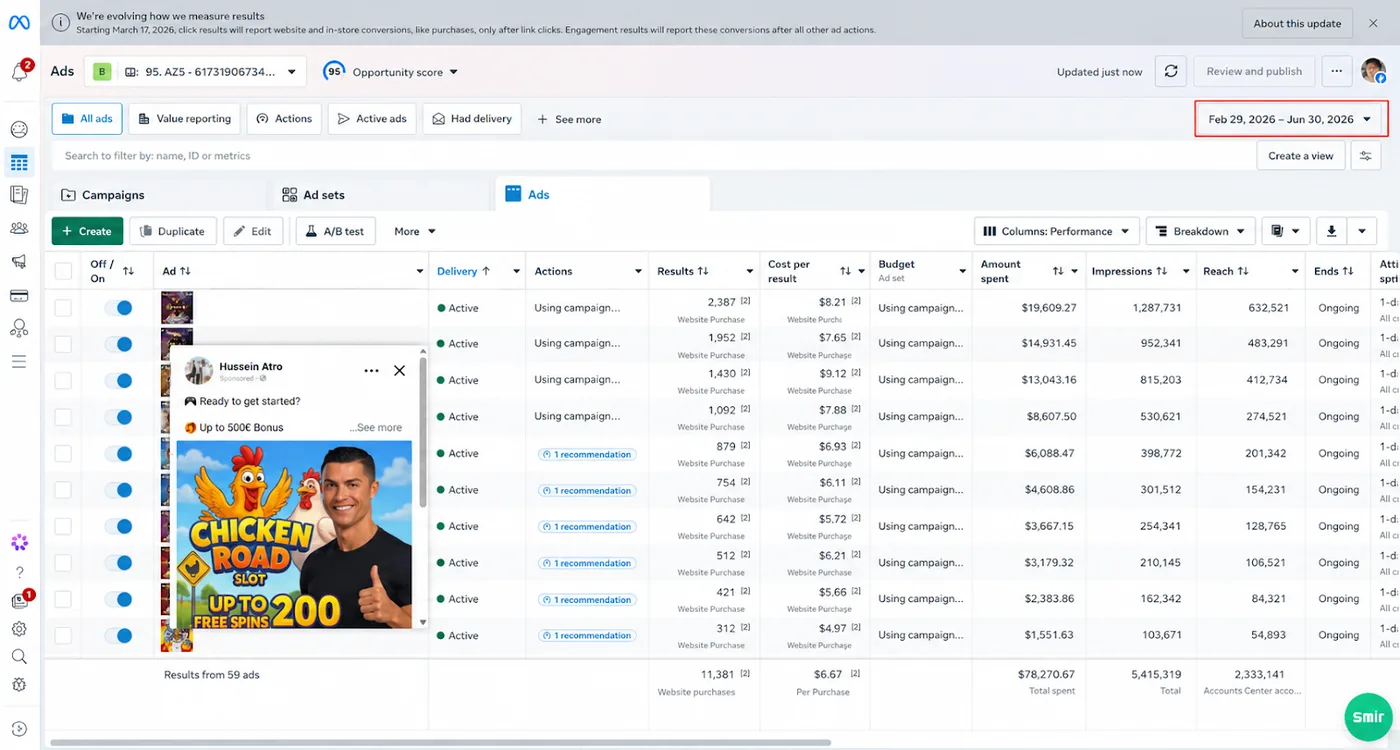
Task: Toggle off the ad with $6,088.47 spent
Action: pyautogui.click(x=118, y=453)
